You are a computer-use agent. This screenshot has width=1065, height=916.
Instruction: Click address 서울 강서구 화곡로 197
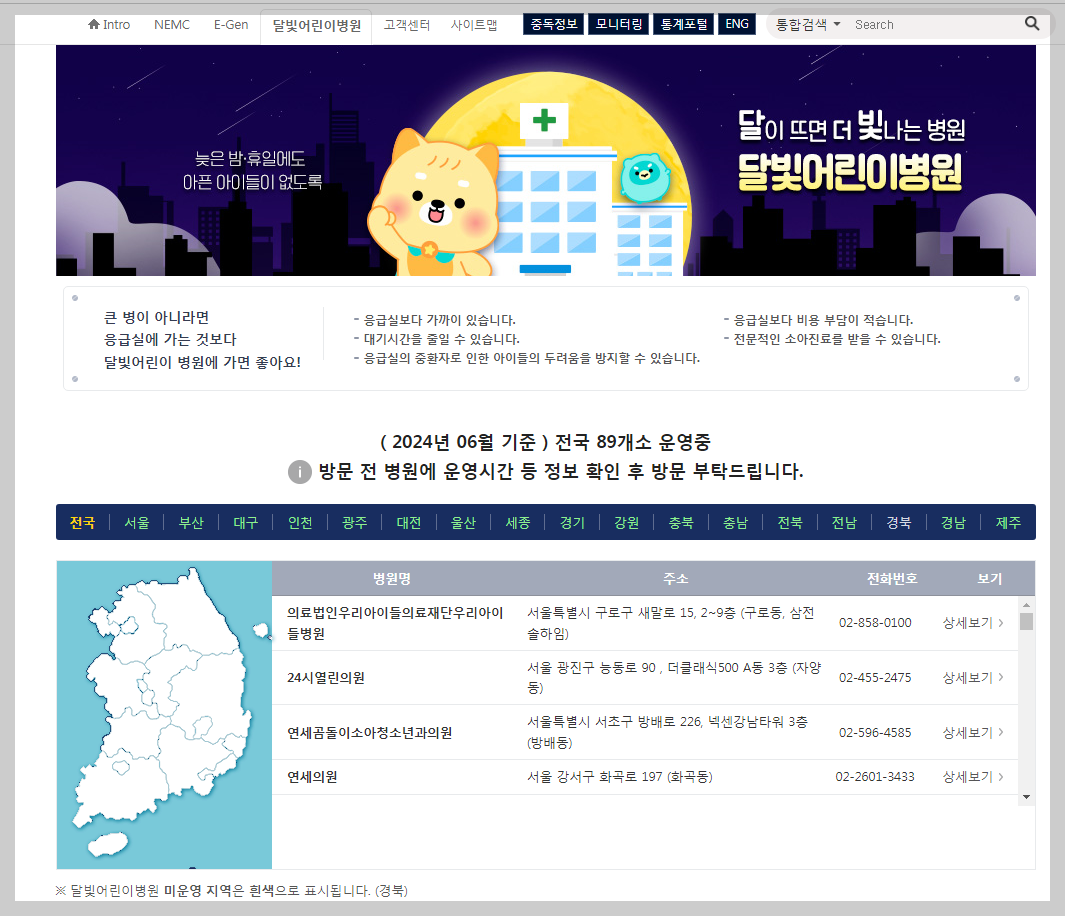pyautogui.click(x=619, y=777)
